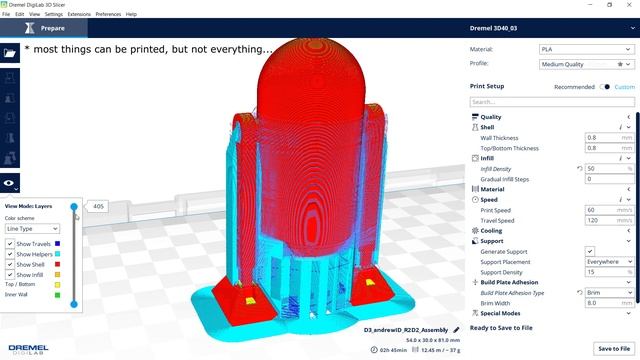The image size is (640, 360).
Task: Open the view mode eye icon
Action: pos(9,183)
